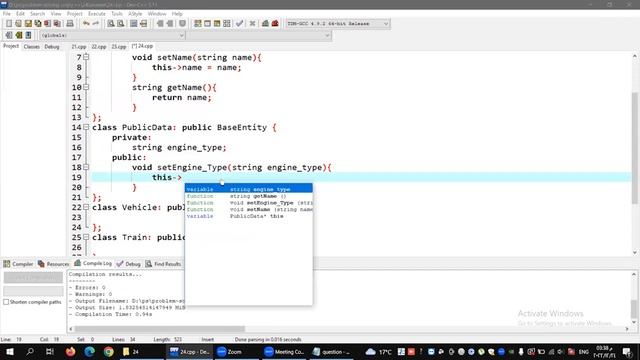Select 'void setName' autocomplete suggestion

[249, 209]
